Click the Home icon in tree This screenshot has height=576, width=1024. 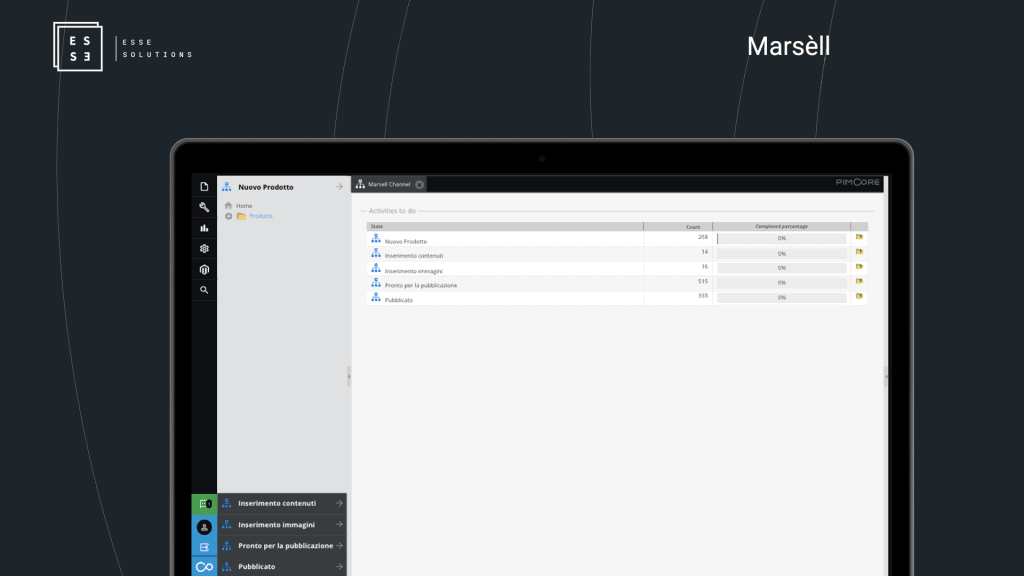coord(228,206)
